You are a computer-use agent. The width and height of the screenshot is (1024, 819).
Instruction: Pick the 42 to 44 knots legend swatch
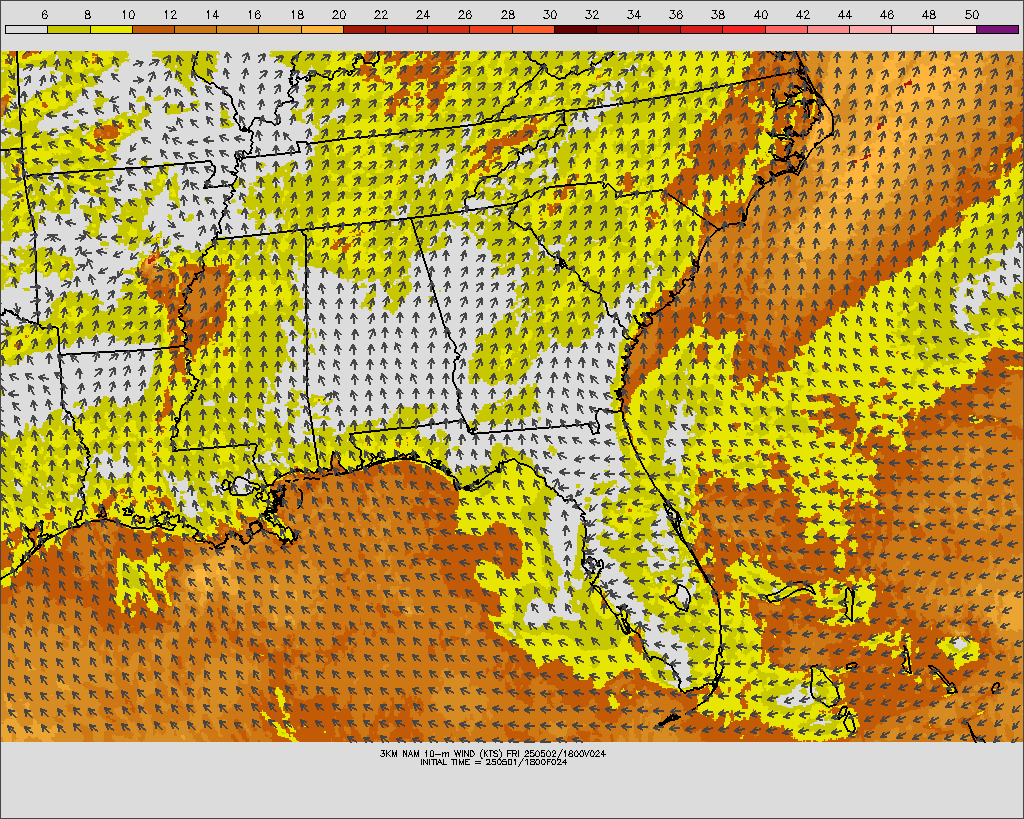(829, 29)
